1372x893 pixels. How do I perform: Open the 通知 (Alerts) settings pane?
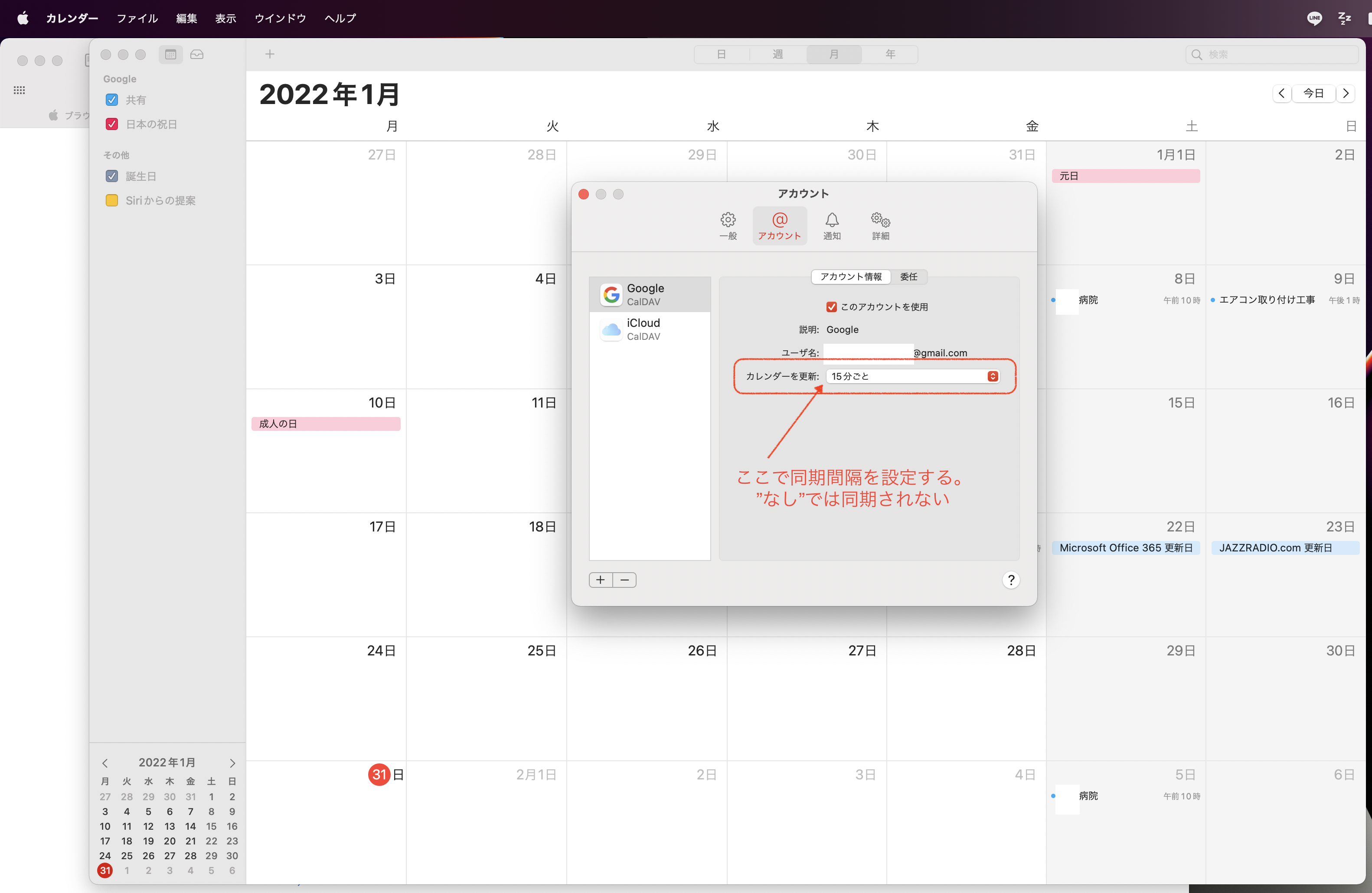[831, 225]
